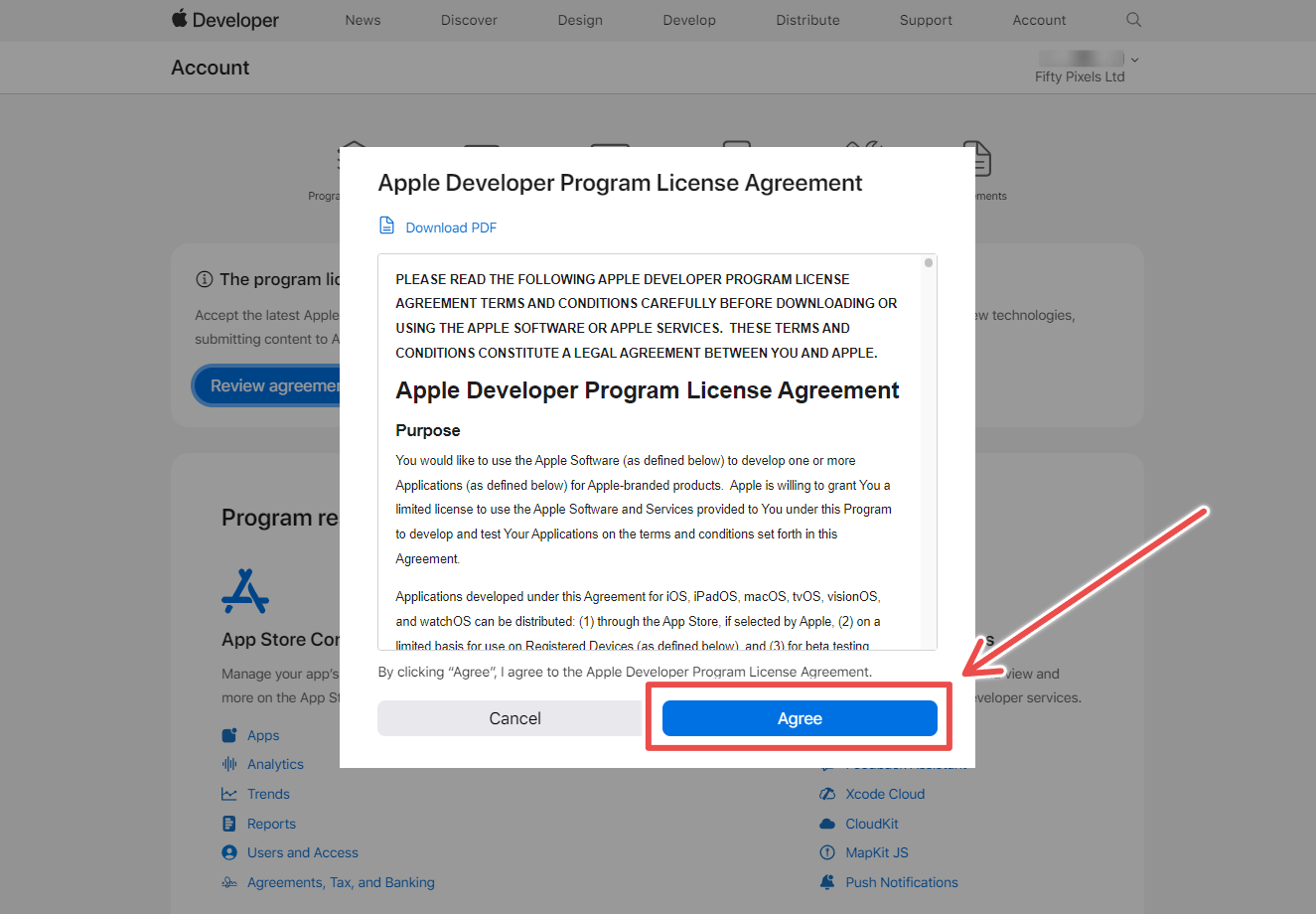Click the 'PLEASE READ THE FOLLOWING' paragraph
This screenshot has height=914, width=1316.
(x=647, y=316)
